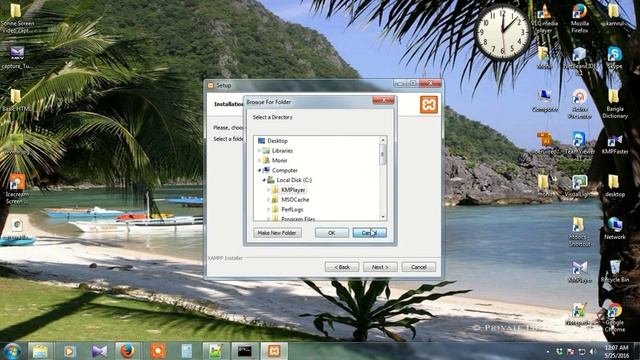Screen dimensions: 640x360
Task: Click Make New Folder button
Action: coord(277,233)
